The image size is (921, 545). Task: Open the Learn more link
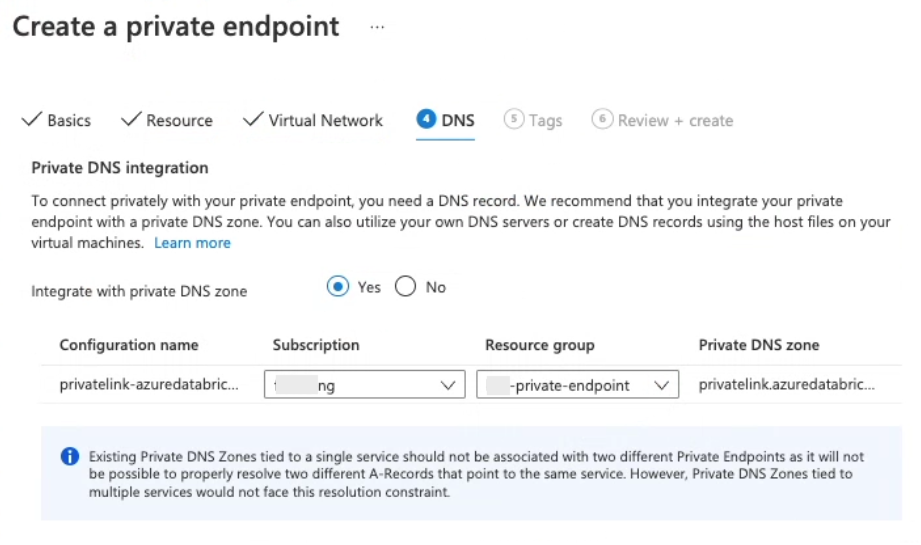(192, 243)
